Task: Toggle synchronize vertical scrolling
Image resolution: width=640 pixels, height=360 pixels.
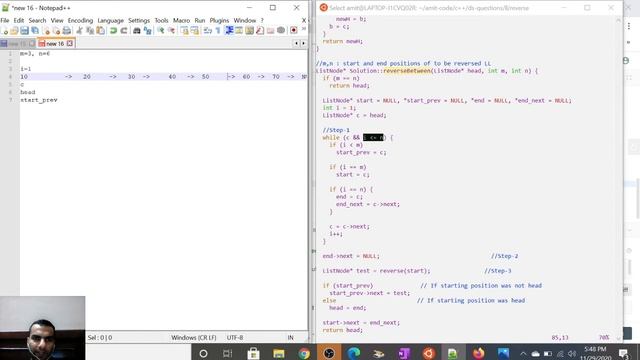Action: pyautogui.click(x=184, y=31)
